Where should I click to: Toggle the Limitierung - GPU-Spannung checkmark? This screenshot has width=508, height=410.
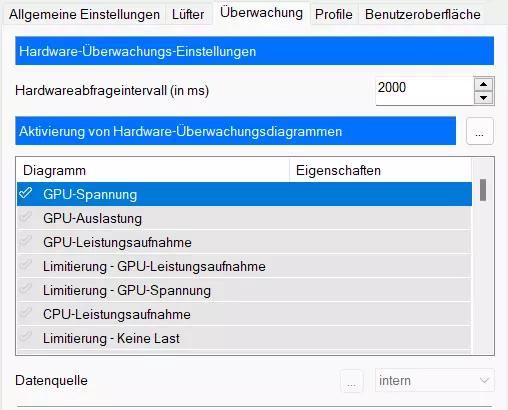pyautogui.click(x=26, y=289)
